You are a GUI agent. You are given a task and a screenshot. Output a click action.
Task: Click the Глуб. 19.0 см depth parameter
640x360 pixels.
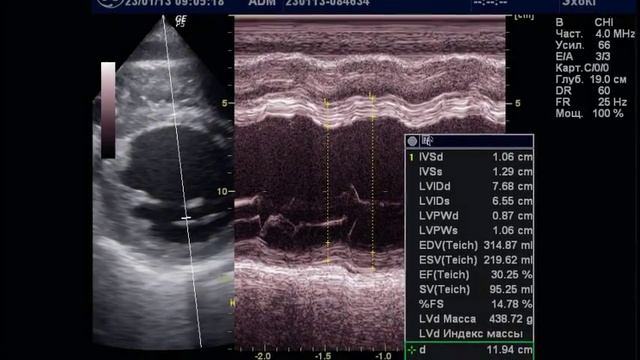coord(591,80)
